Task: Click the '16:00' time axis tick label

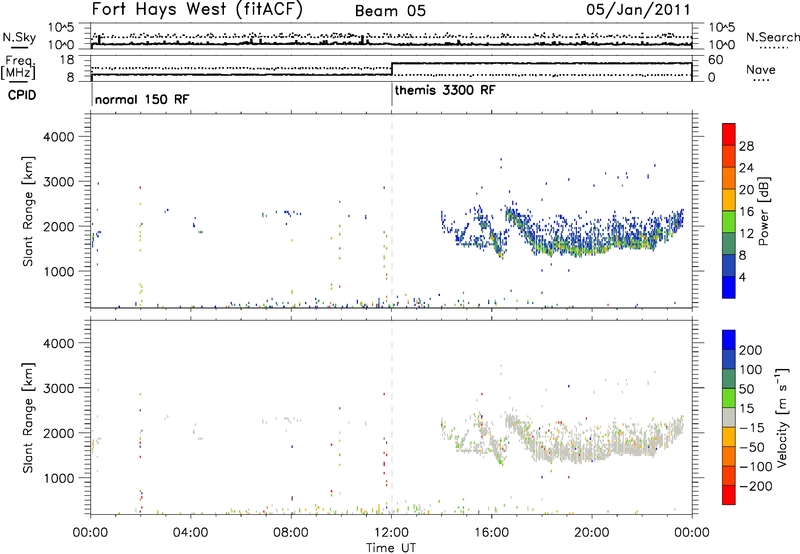Action: click(491, 533)
